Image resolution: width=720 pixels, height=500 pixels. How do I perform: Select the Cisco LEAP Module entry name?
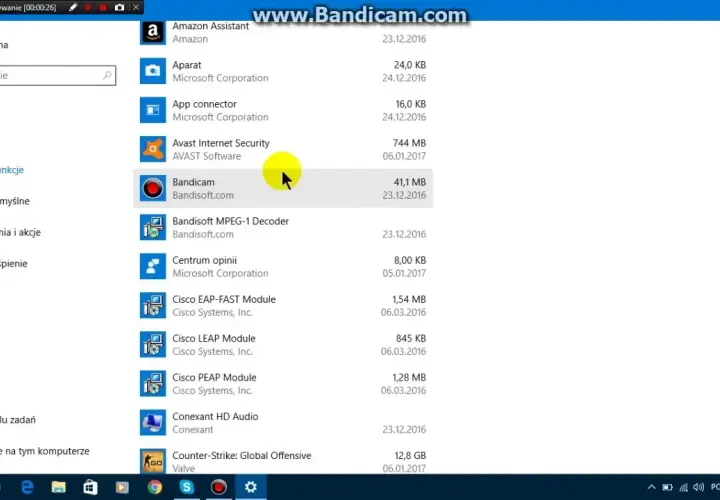(x=214, y=338)
